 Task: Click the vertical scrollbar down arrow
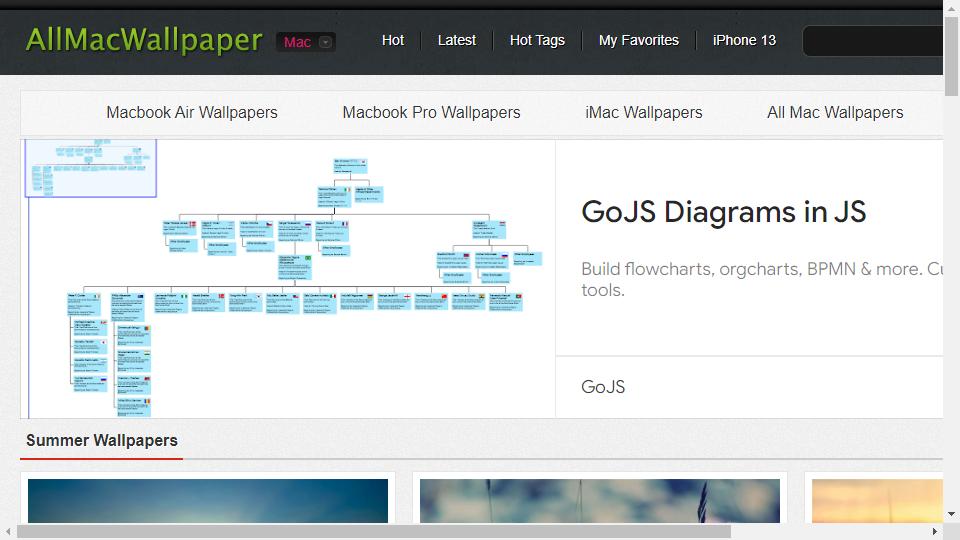tap(951, 514)
